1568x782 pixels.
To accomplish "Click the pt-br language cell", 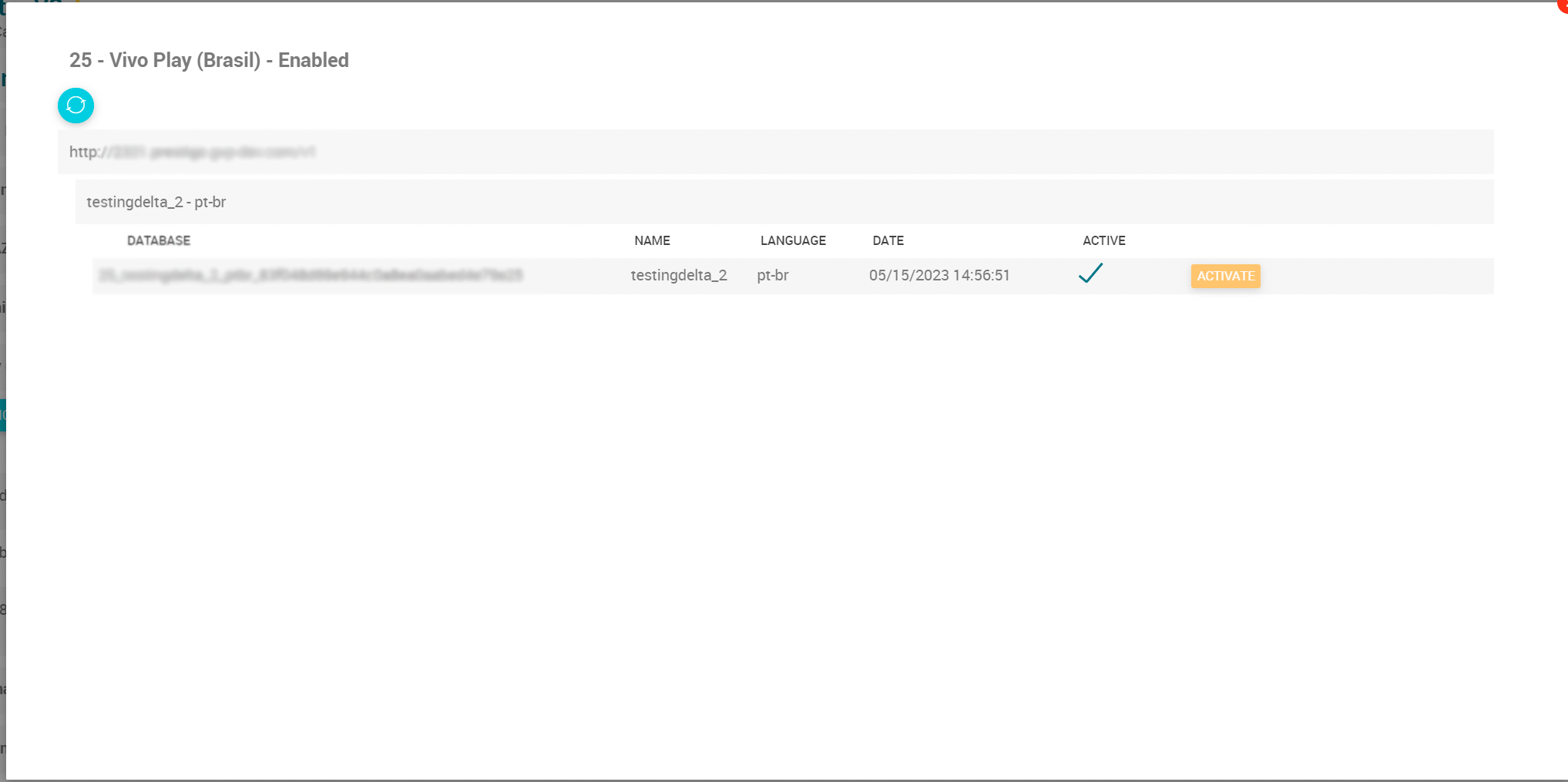I will click(x=772, y=275).
